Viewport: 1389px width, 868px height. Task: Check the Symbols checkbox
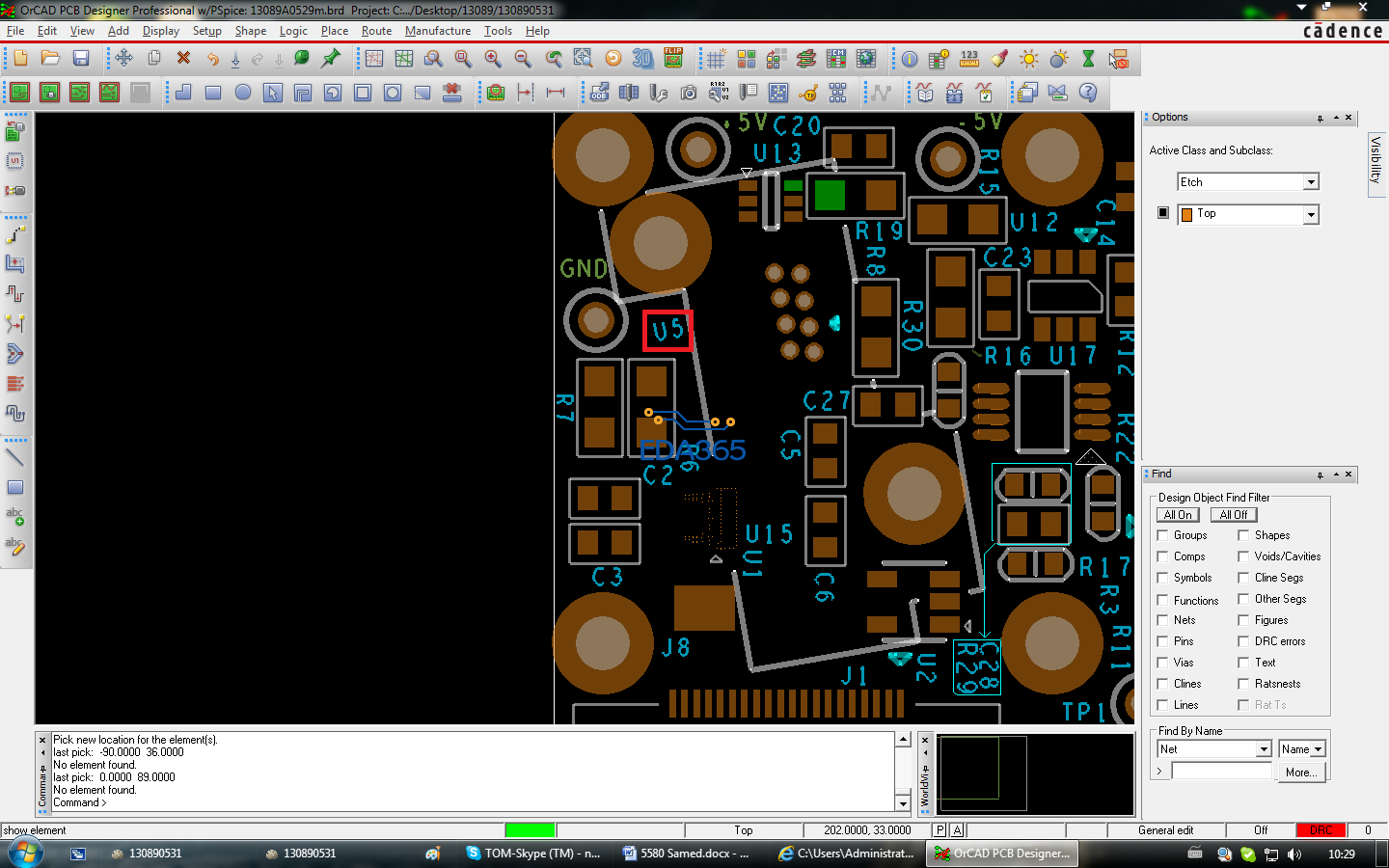1162,578
